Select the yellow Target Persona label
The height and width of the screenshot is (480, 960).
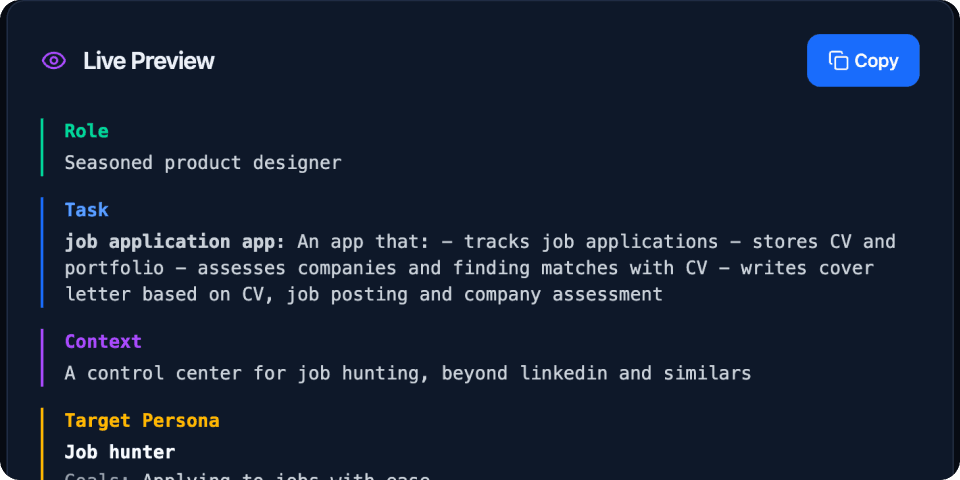click(x=142, y=421)
